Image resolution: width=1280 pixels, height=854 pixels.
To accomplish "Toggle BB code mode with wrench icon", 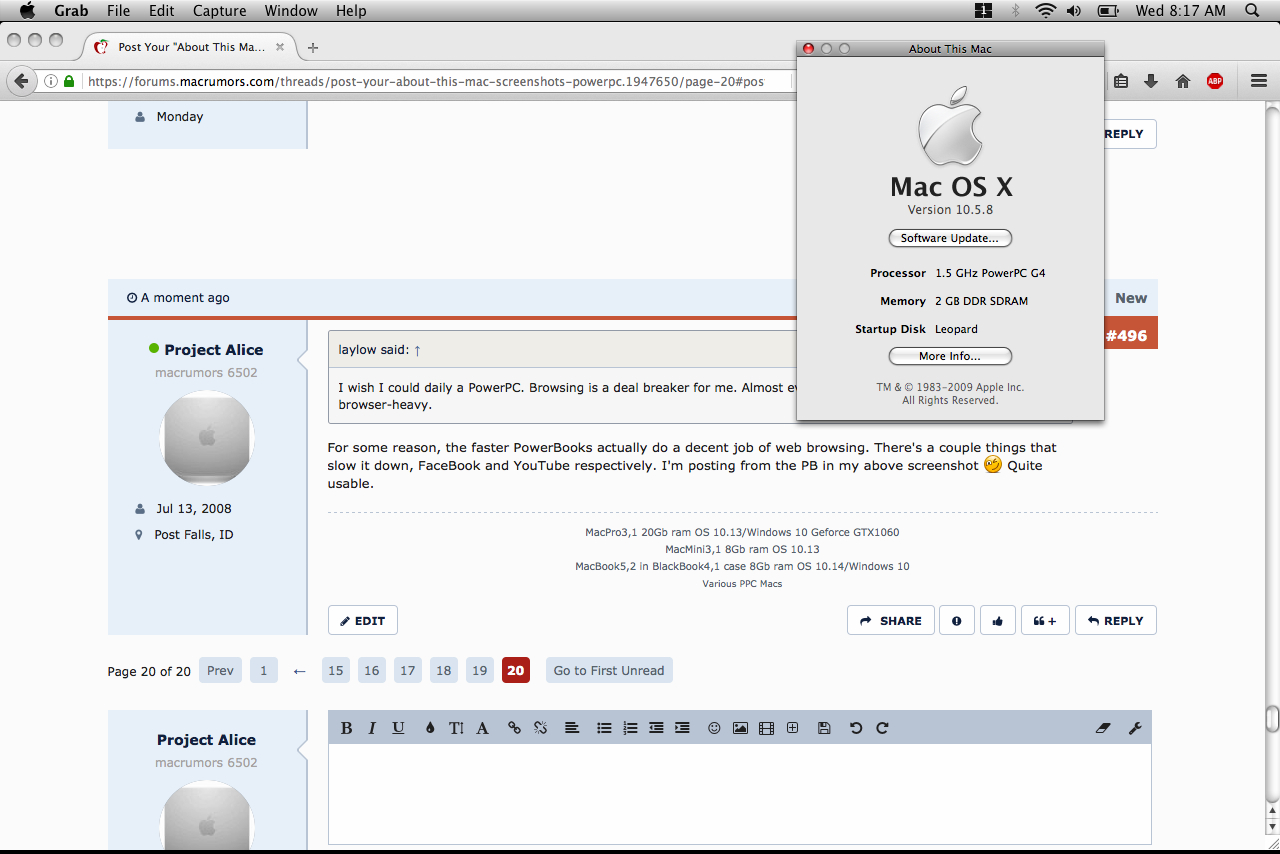I will click(1135, 728).
